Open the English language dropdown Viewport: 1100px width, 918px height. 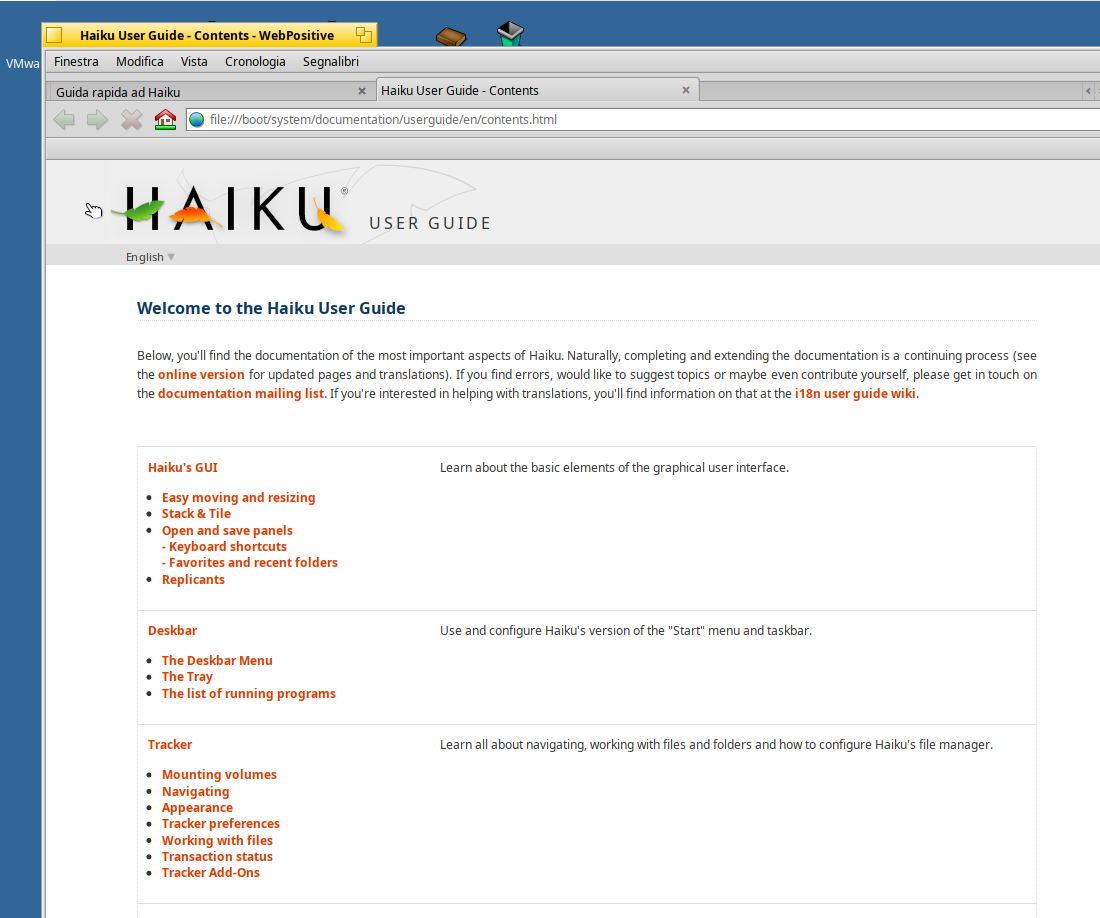click(150, 257)
